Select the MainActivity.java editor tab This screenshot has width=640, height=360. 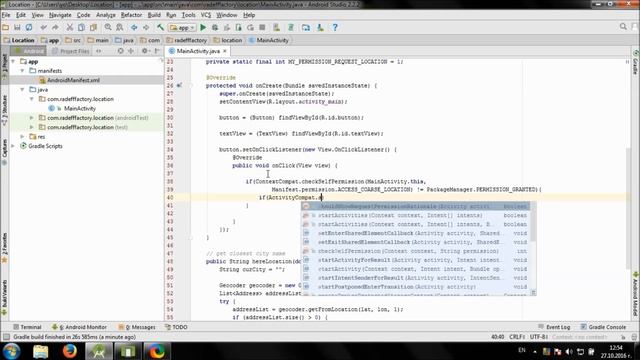coord(198,51)
